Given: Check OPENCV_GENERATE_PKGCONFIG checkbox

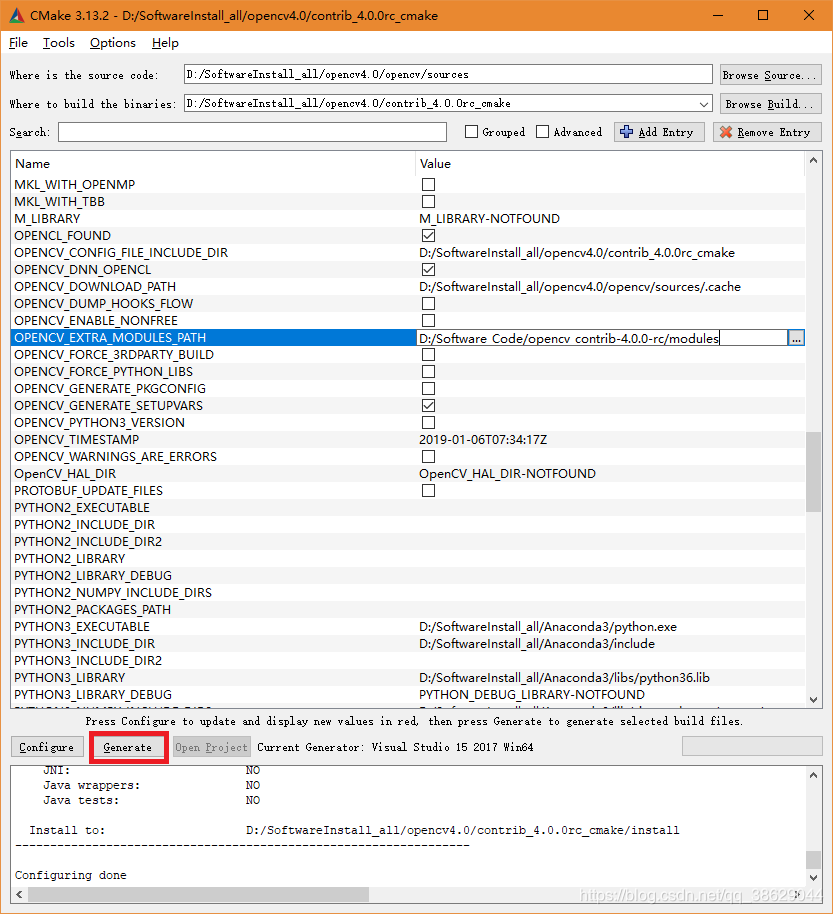Looking at the screenshot, I should tap(428, 389).
